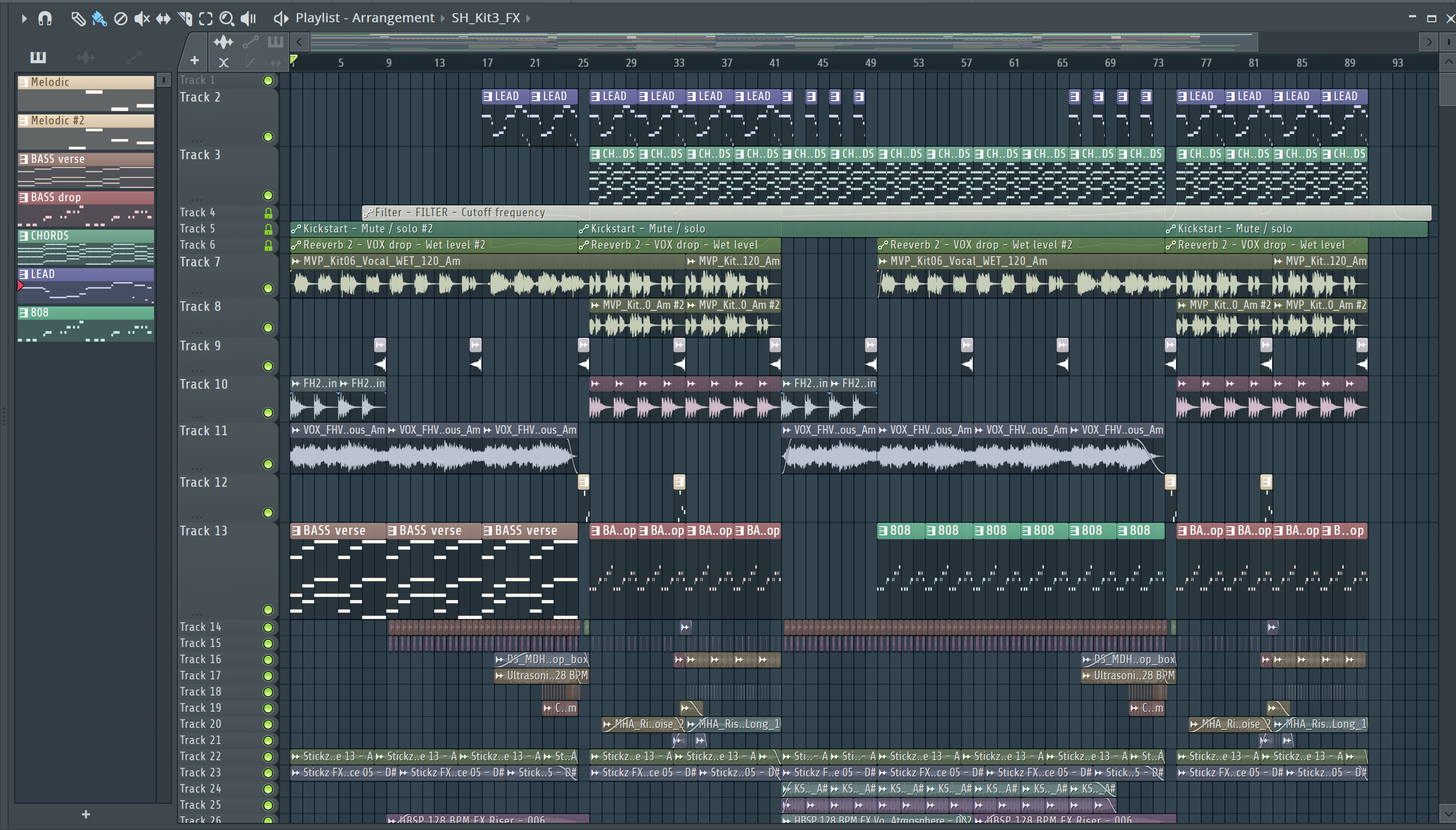Viewport: 1456px width, 830px height.
Task: Choose the Select marquee tool
Action: tap(206, 19)
